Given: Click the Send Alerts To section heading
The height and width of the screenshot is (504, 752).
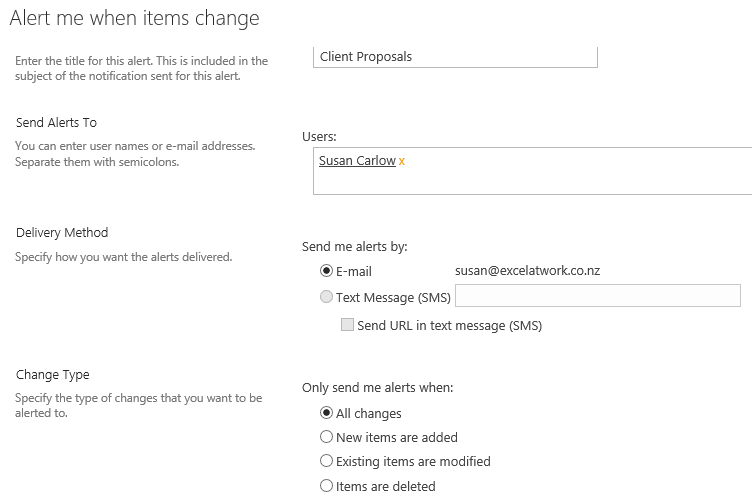Looking at the screenshot, I should pyautogui.click(x=56, y=122).
